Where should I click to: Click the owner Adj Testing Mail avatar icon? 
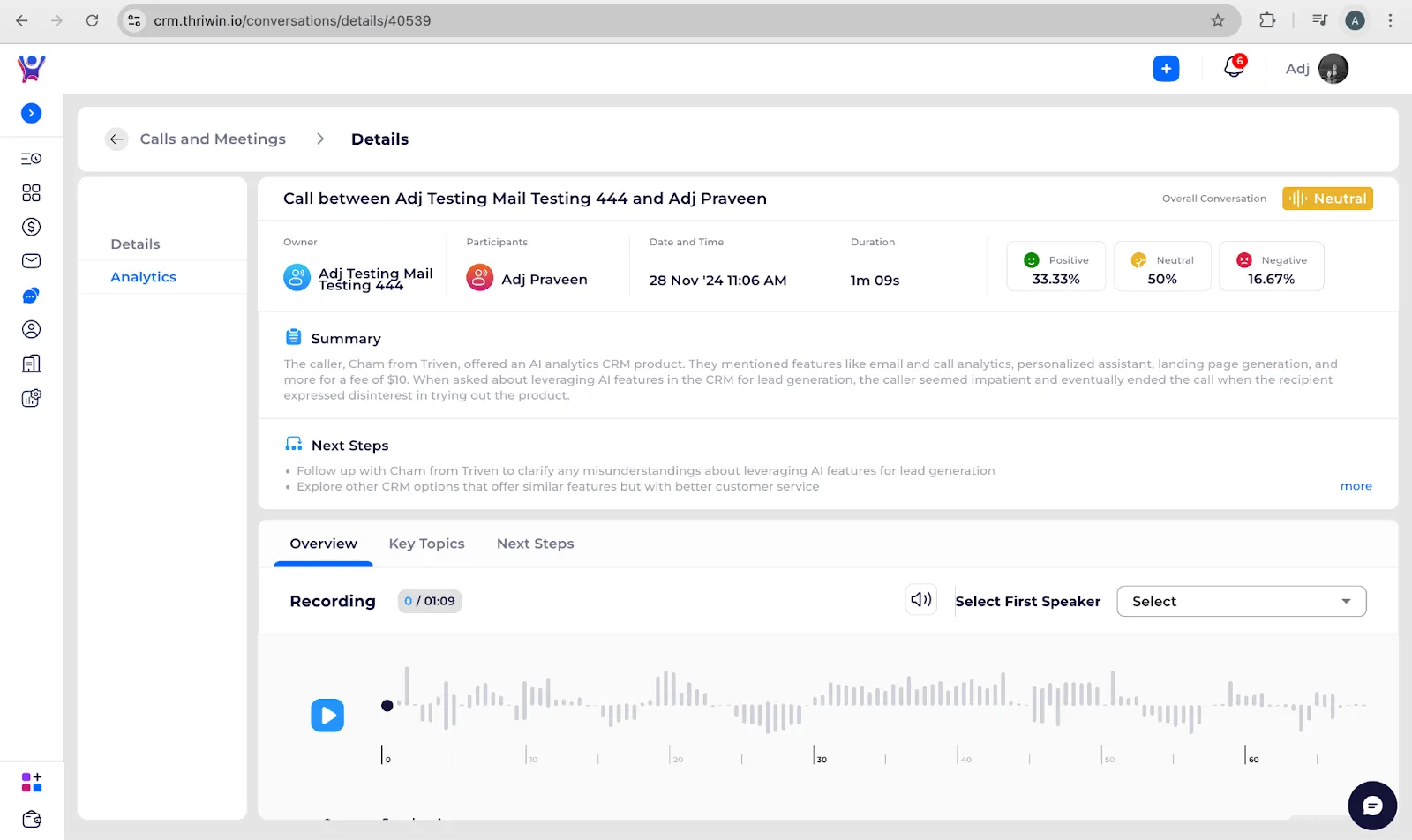point(297,278)
